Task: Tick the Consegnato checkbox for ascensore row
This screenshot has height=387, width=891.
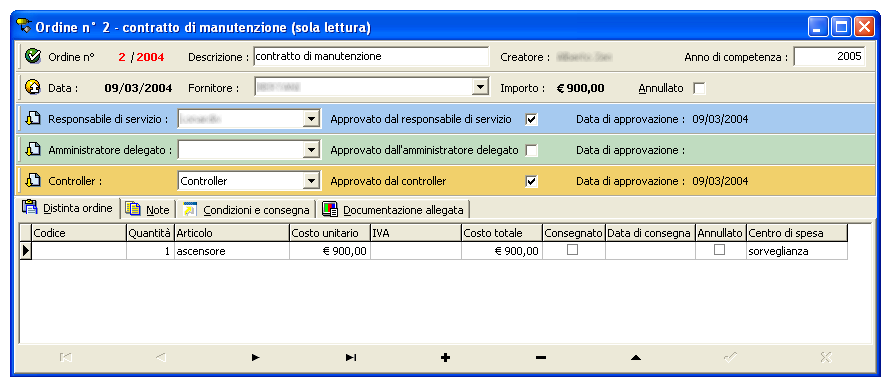Action: (573, 249)
